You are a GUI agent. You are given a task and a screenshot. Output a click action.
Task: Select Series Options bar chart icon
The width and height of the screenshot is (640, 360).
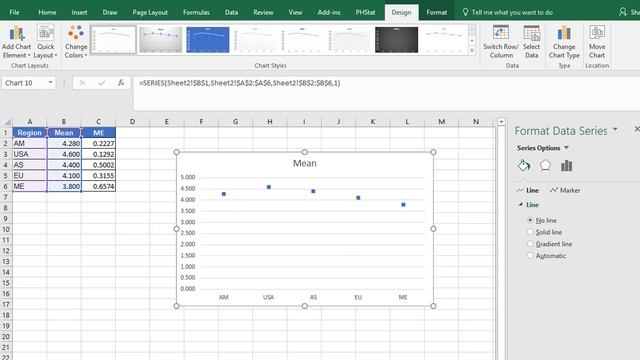coord(567,165)
